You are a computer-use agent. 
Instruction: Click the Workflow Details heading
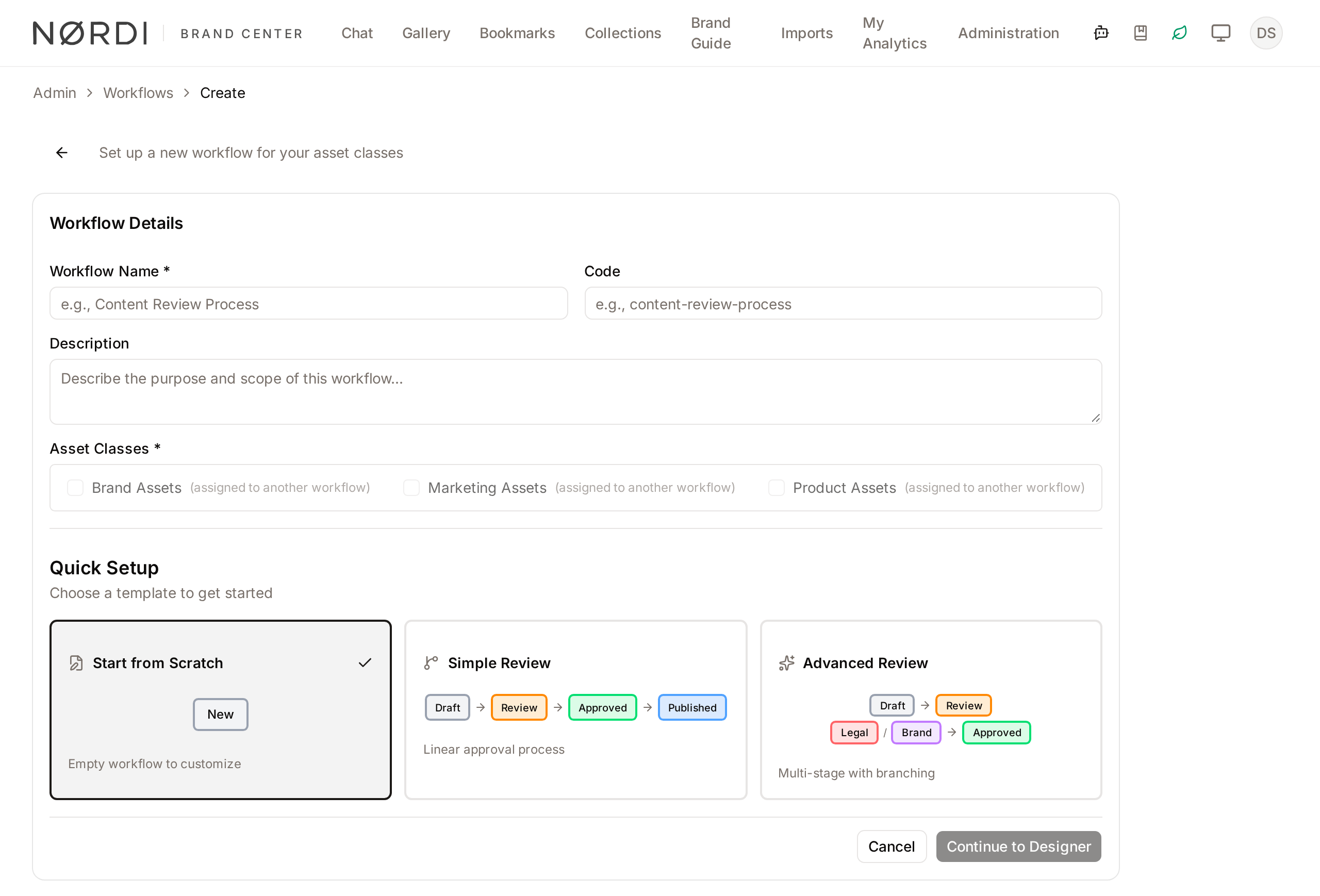click(x=116, y=223)
